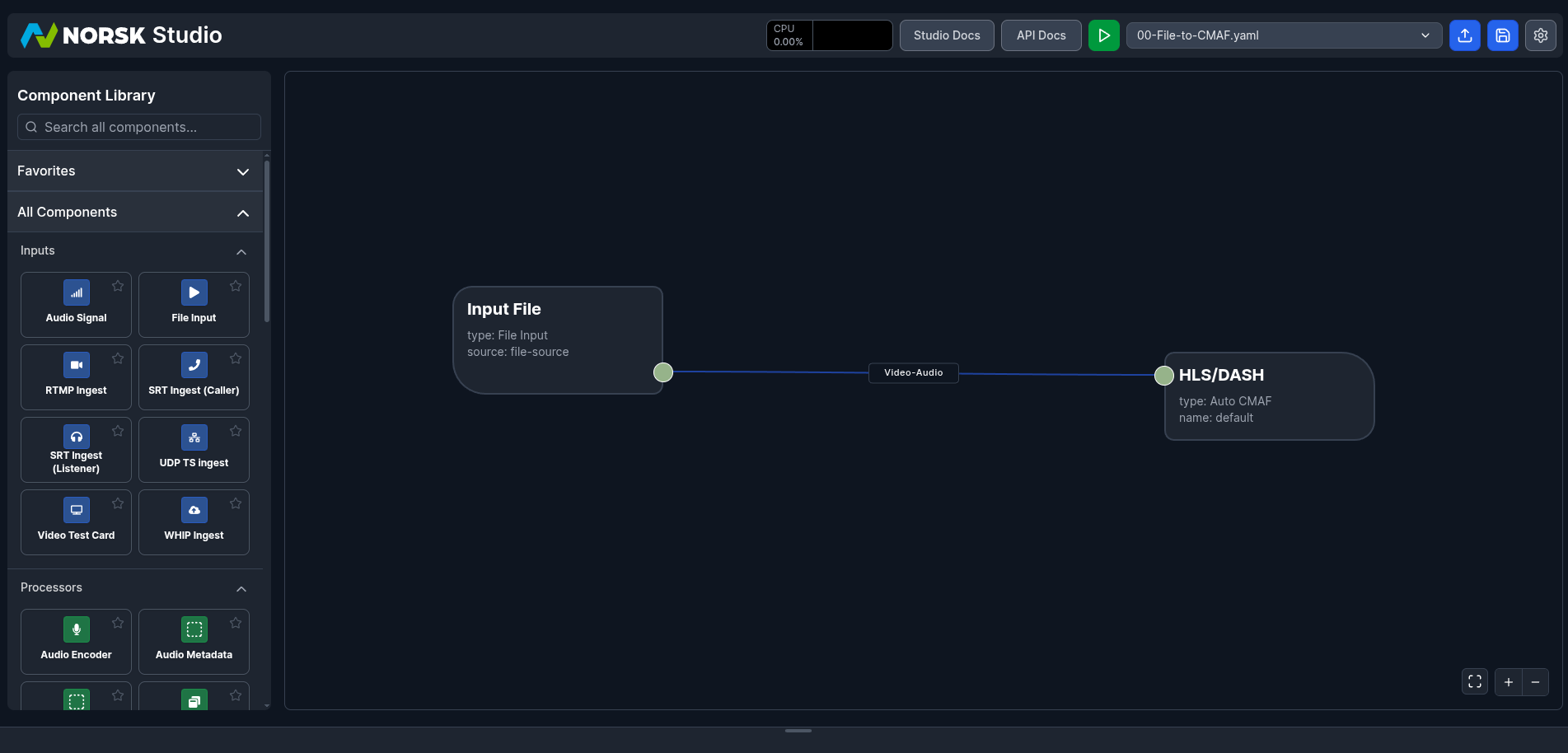This screenshot has width=1568, height=753.
Task: Open Studio Docs
Action: coord(946,35)
